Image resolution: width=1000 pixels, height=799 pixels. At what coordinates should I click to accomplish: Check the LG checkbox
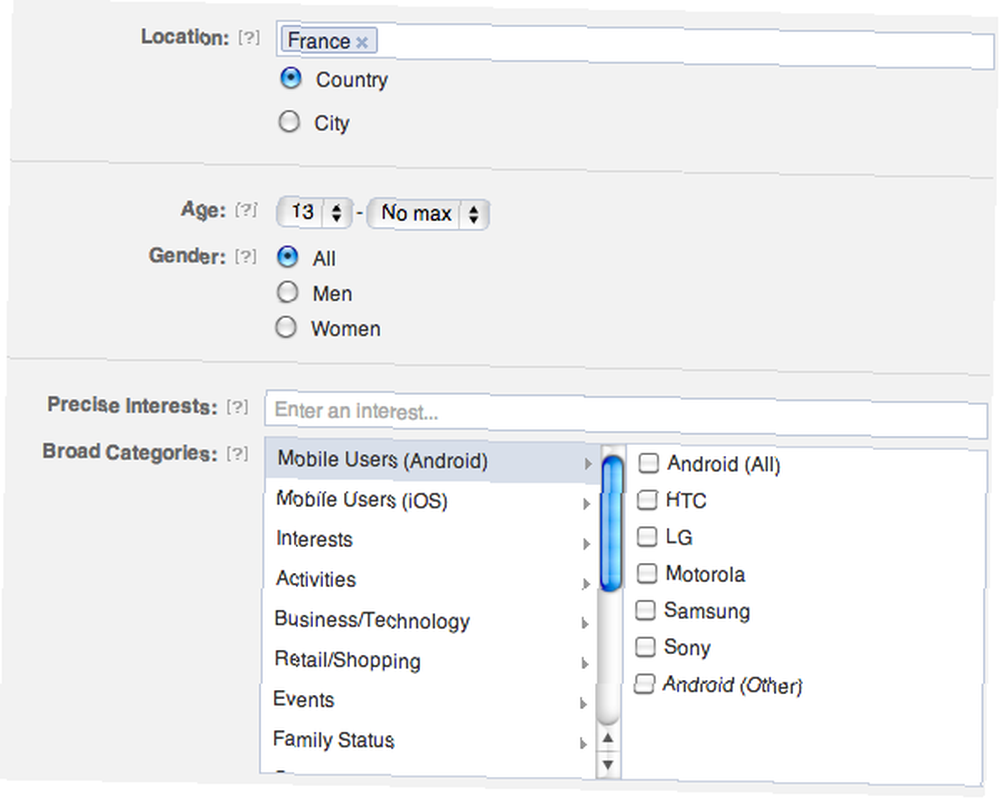647,536
